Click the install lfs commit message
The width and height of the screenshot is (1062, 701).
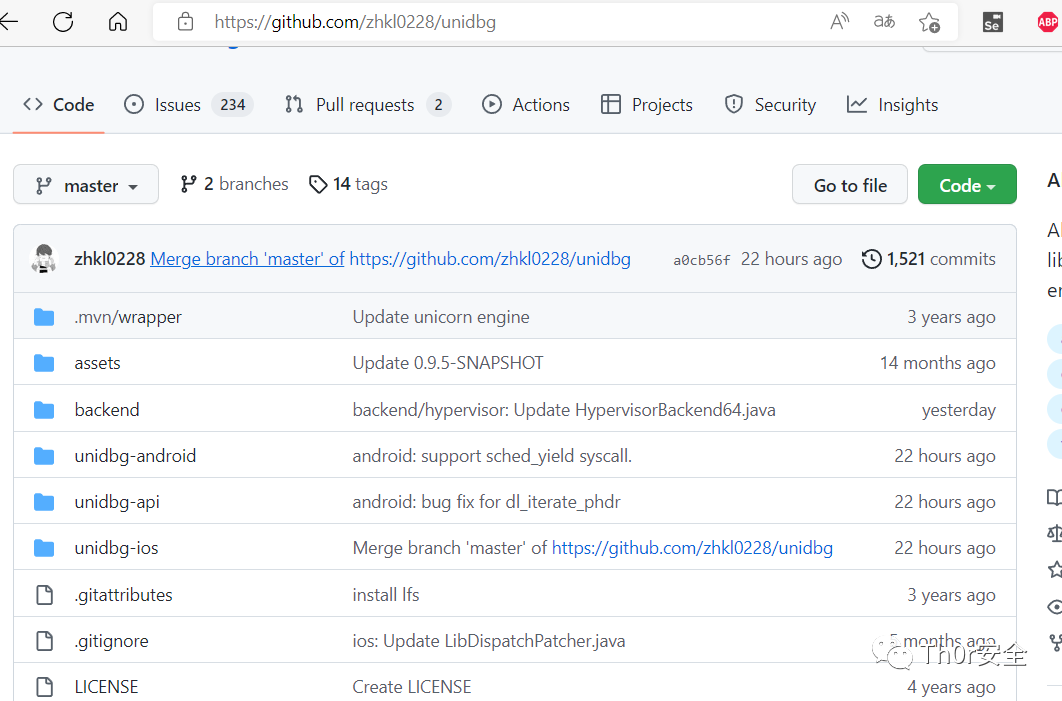[x=386, y=595]
